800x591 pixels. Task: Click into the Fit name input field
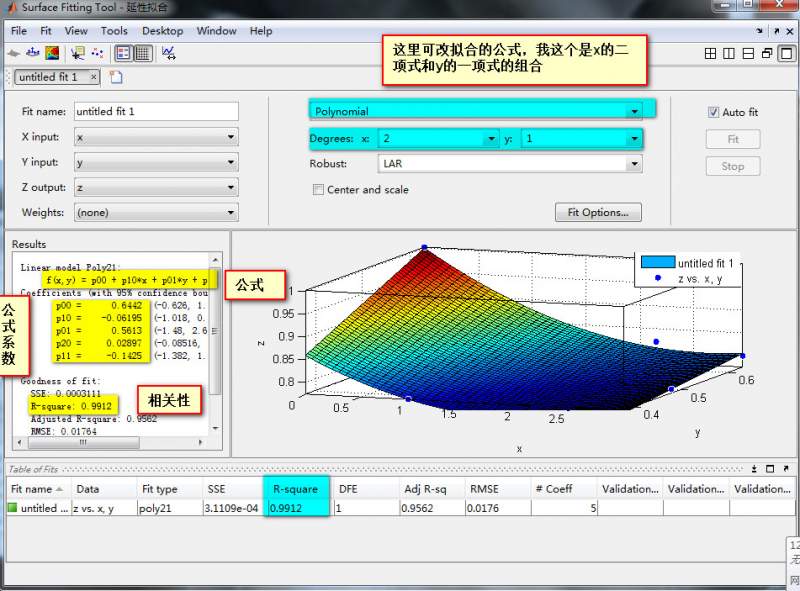click(x=156, y=111)
